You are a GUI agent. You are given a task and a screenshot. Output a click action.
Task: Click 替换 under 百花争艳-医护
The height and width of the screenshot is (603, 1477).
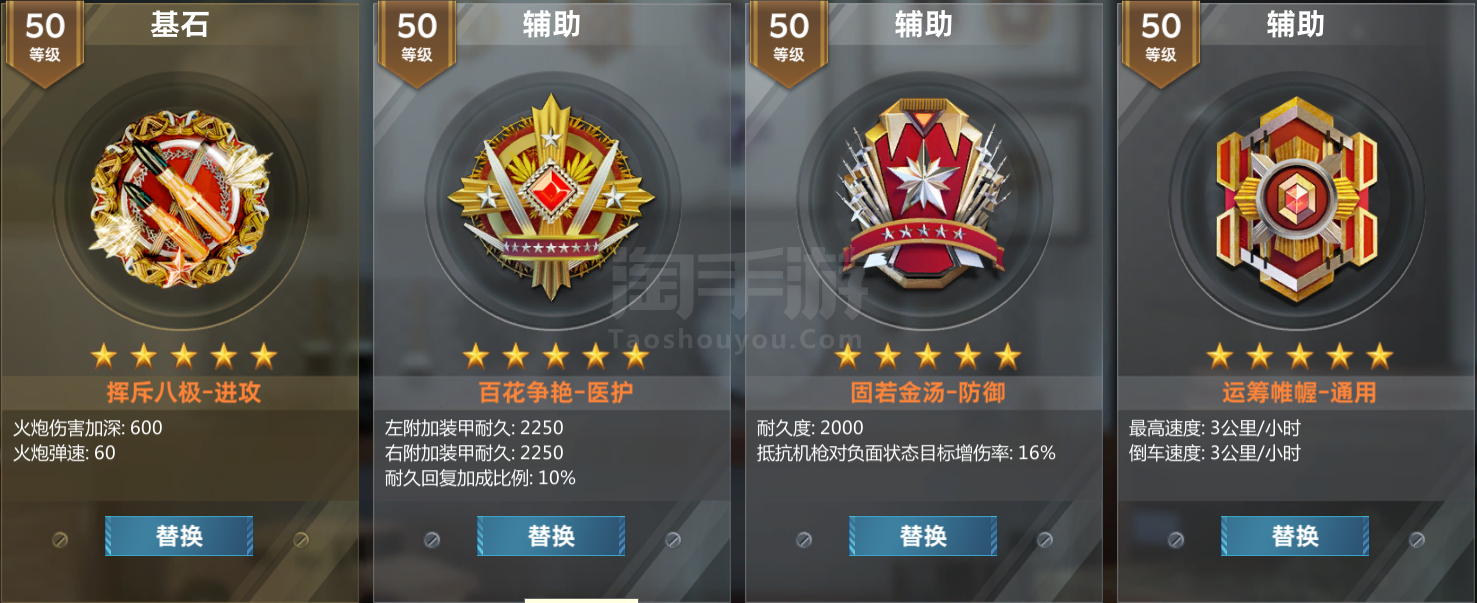[x=551, y=536]
